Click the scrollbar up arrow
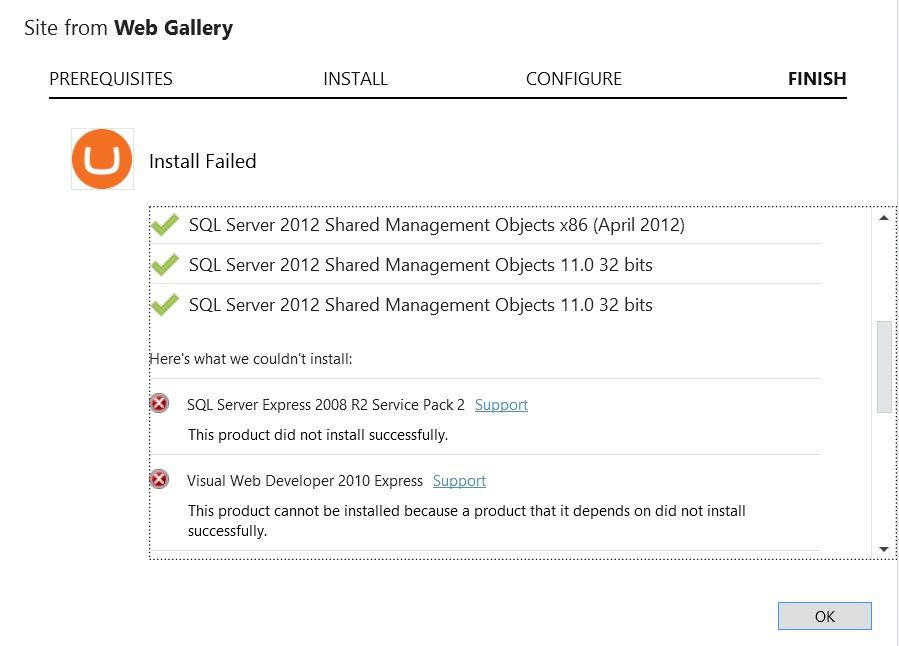The width and height of the screenshot is (899, 646). click(884, 218)
